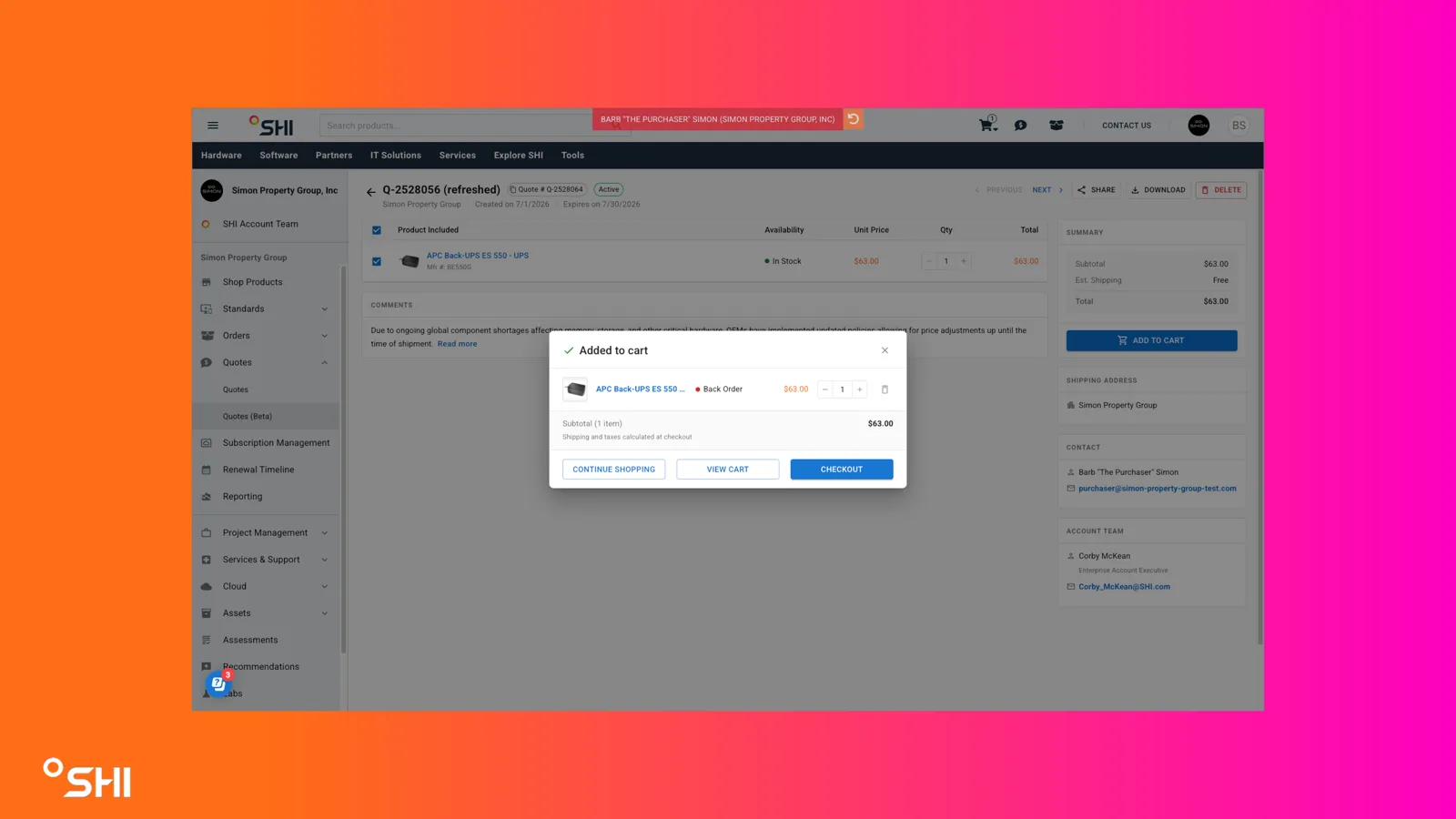Uncheck the APC Back-UPS ES 550 row checkbox

tap(377, 261)
